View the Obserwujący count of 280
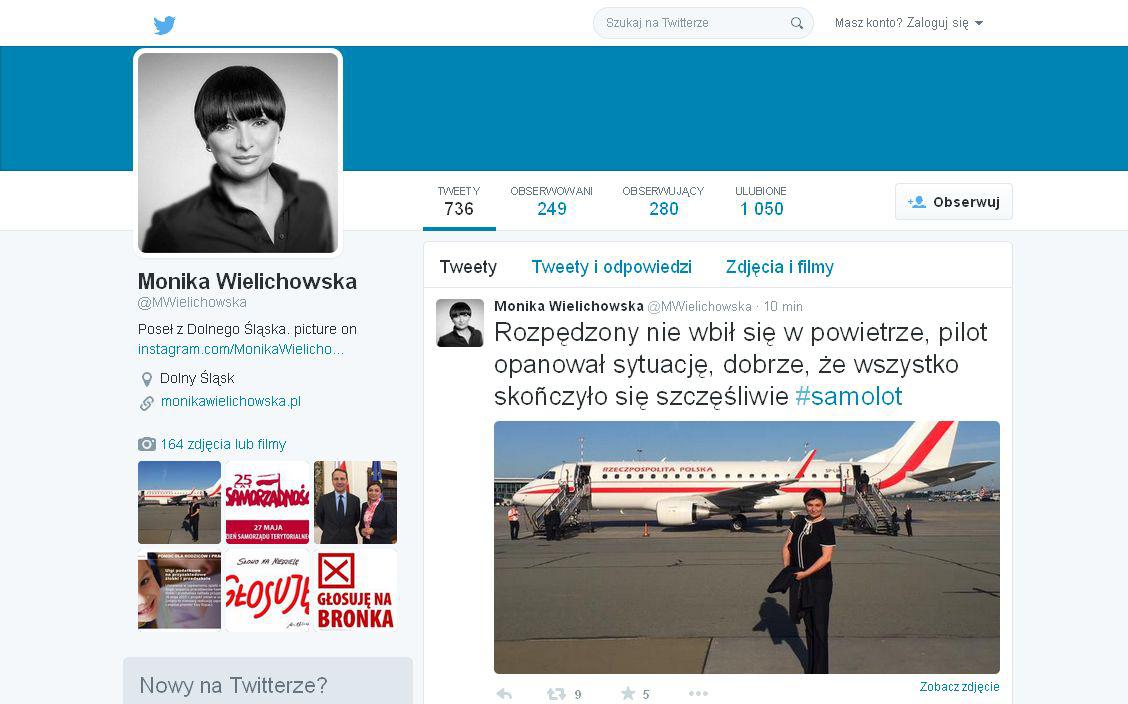Image resolution: width=1128 pixels, height=704 pixels. [x=663, y=201]
